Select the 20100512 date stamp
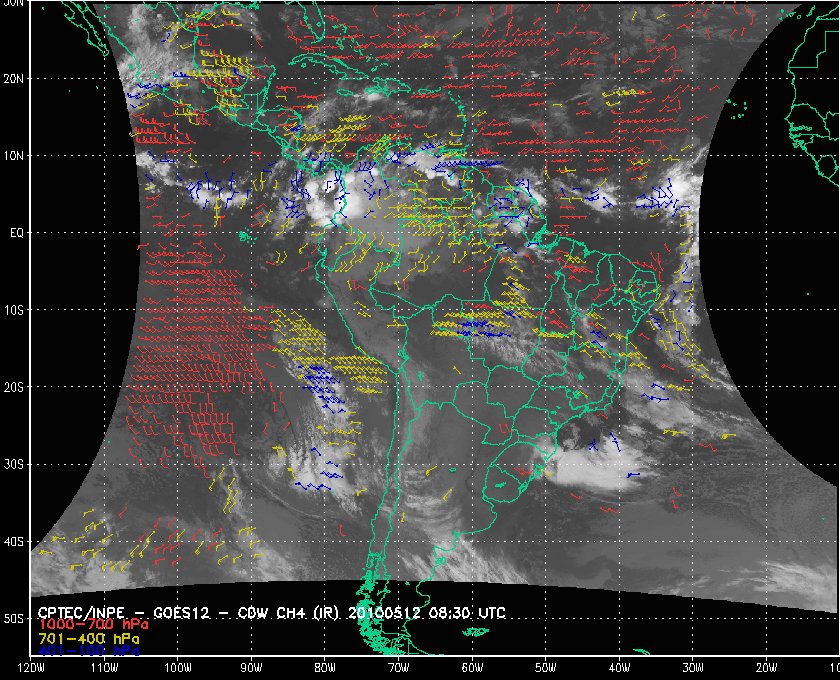 (x=385, y=613)
